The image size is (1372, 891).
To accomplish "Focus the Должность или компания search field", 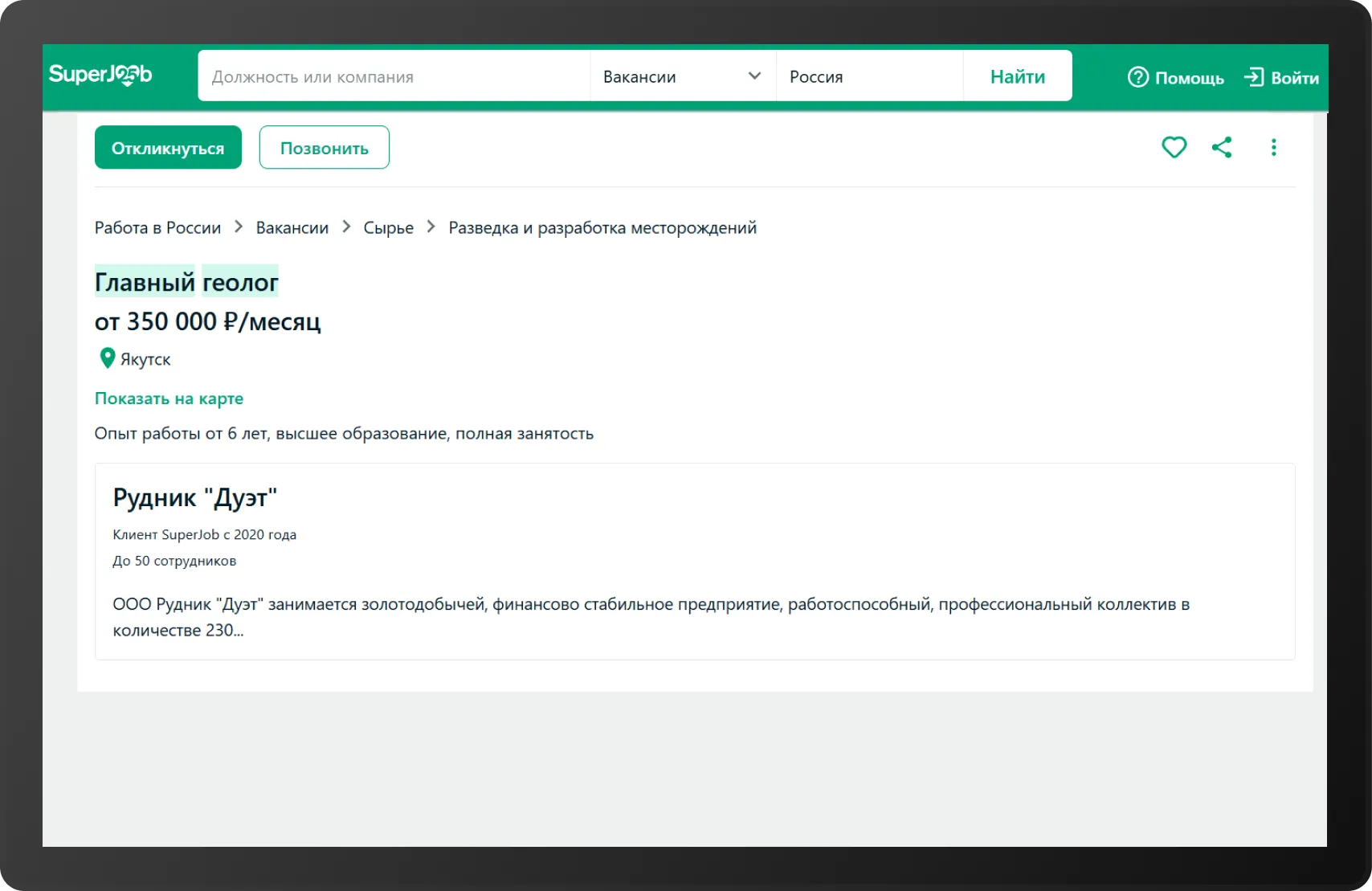I will click(394, 77).
